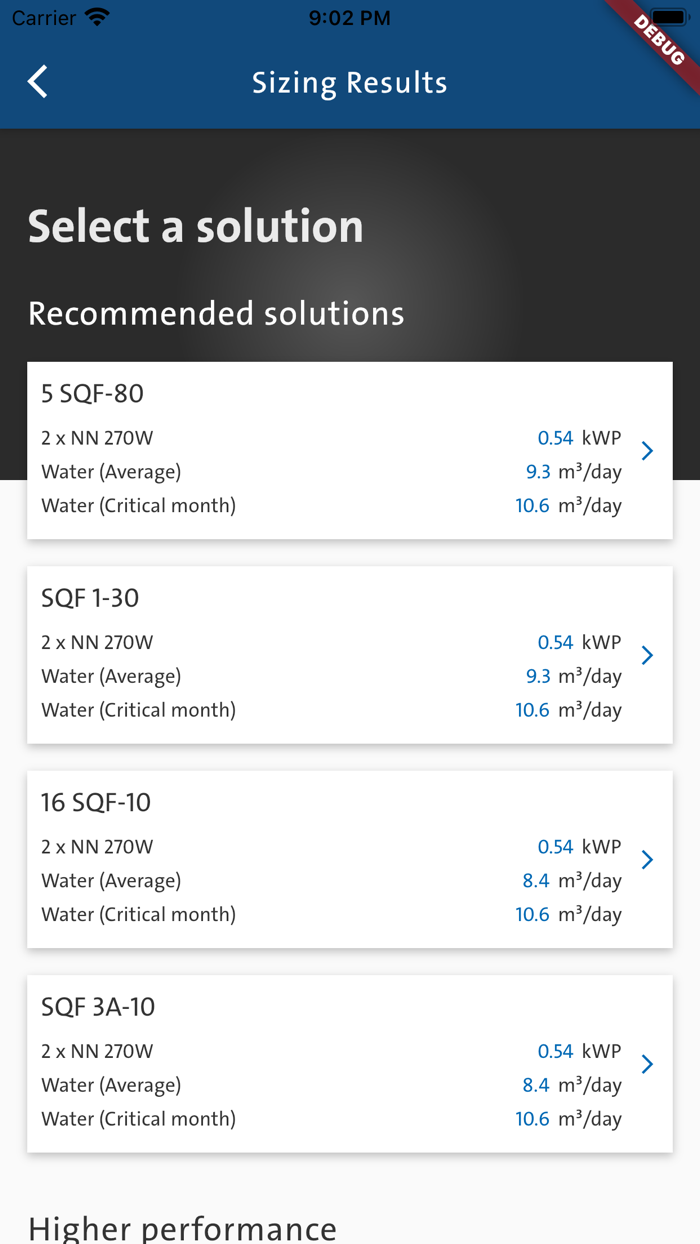The height and width of the screenshot is (1244, 700).
Task: Open the Higher performance section
Action: click(182, 1227)
